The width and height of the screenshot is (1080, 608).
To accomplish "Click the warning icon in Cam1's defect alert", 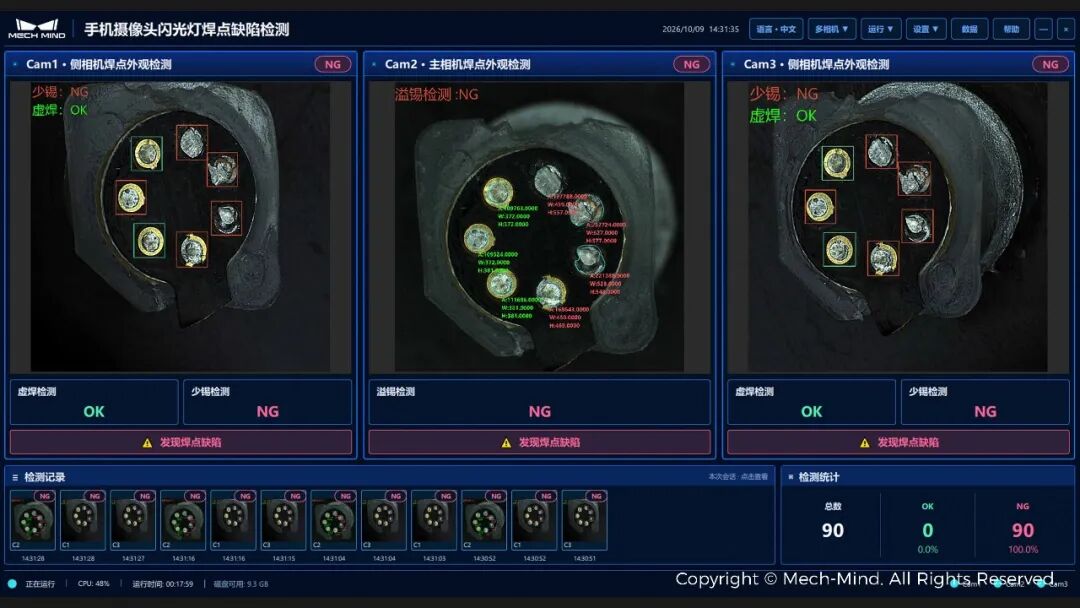I will [147, 443].
